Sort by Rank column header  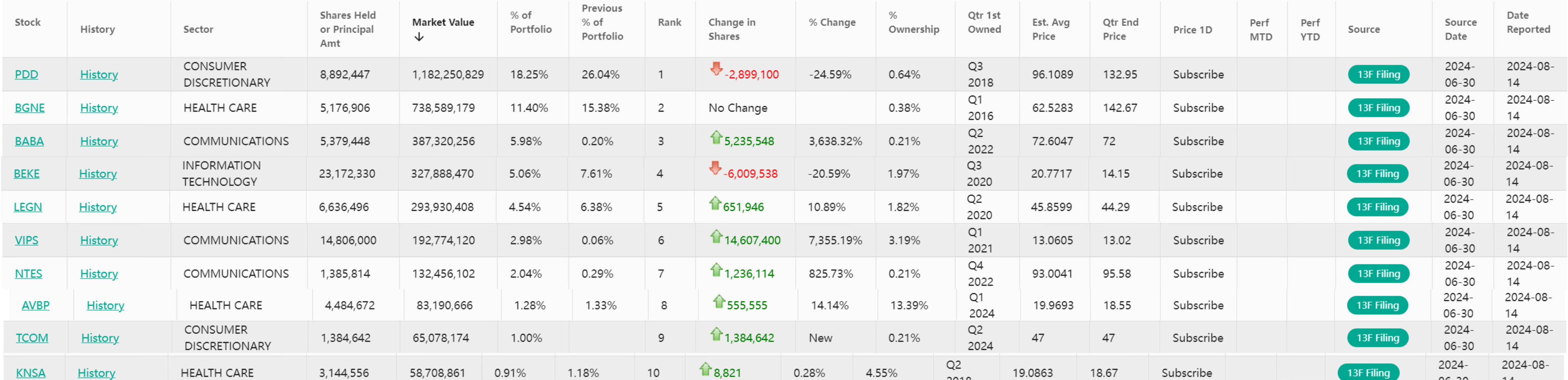[670, 22]
